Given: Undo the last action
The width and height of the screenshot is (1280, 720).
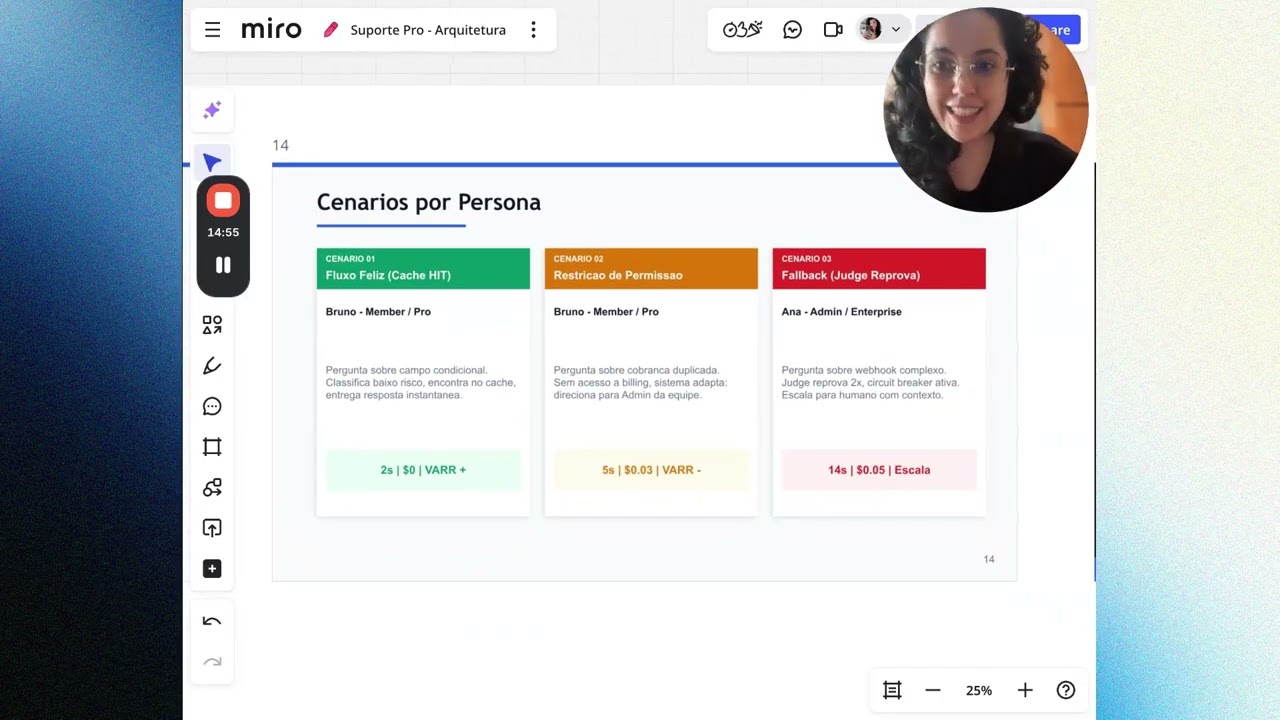Looking at the screenshot, I should click(x=212, y=621).
